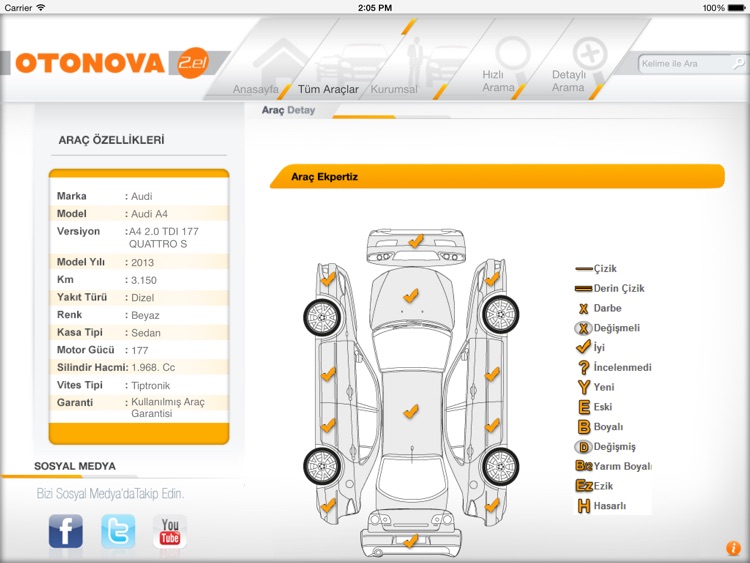Tap the lower wheel of the left side view
This screenshot has width=750, height=563.
tap(323, 466)
